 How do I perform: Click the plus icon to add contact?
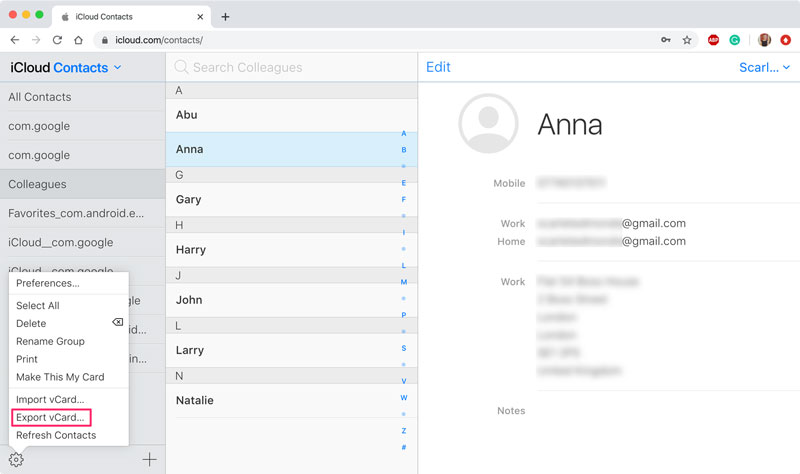(149, 460)
